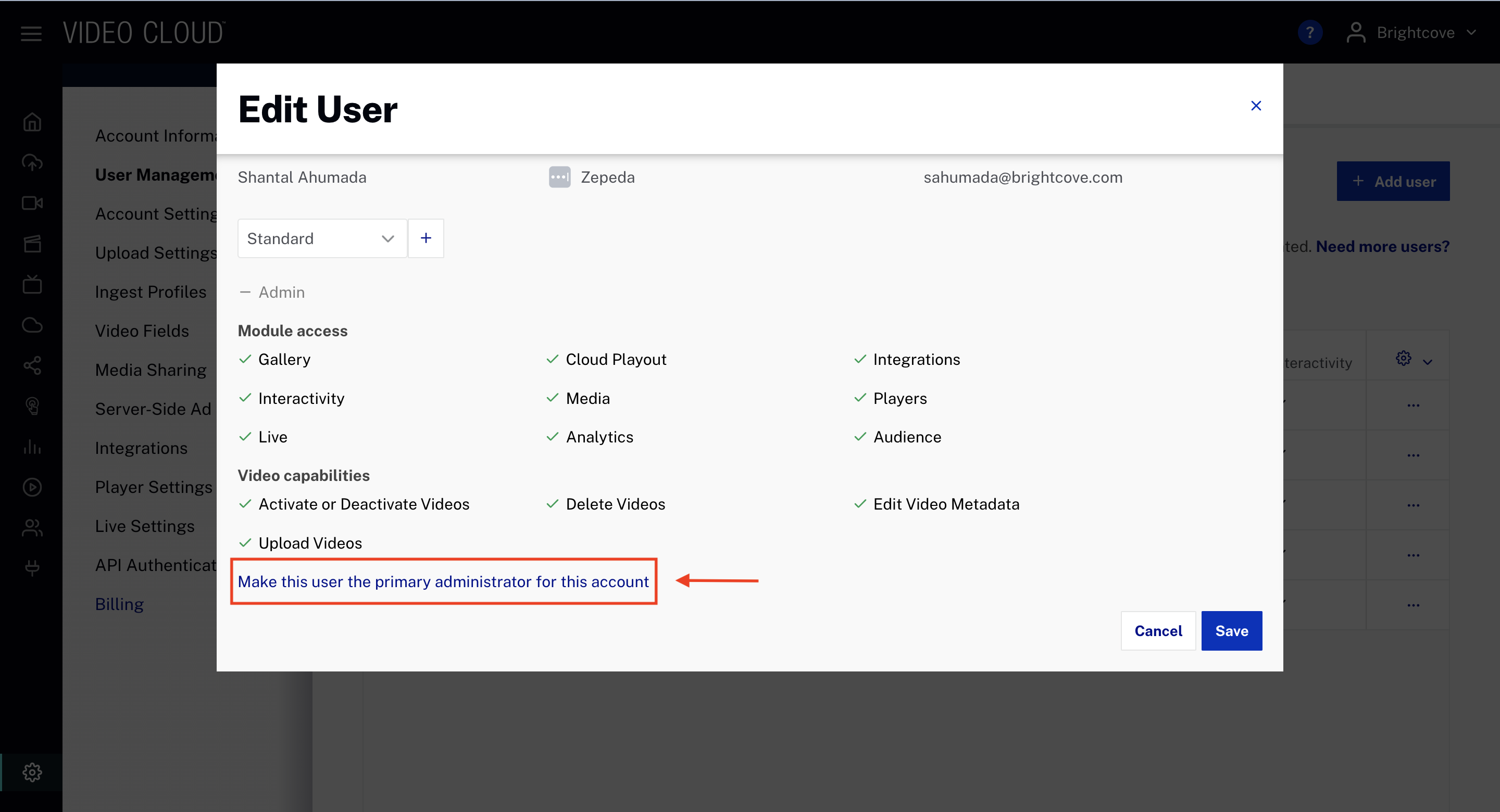Click the plus button beside Standard role
Image resolution: width=1500 pixels, height=812 pixels.
(x=426, y=238)
